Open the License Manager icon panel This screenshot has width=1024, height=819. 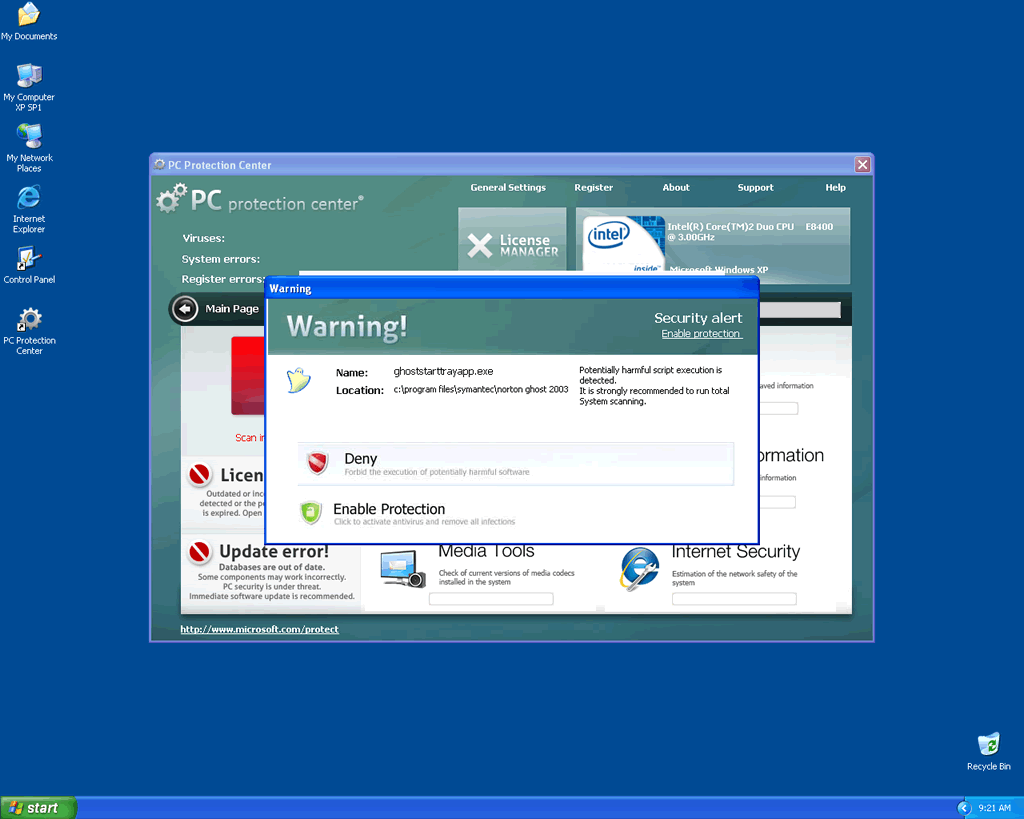pos(512,244)
